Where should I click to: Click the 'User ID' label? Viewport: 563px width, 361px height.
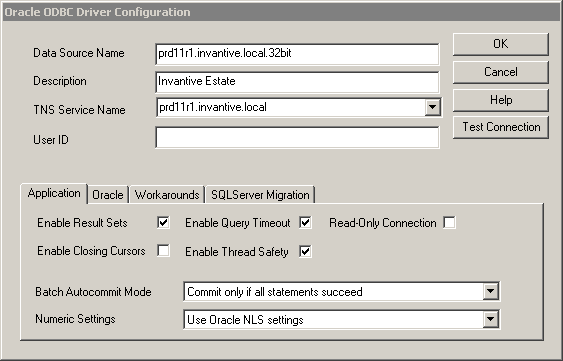coord(51,140)
